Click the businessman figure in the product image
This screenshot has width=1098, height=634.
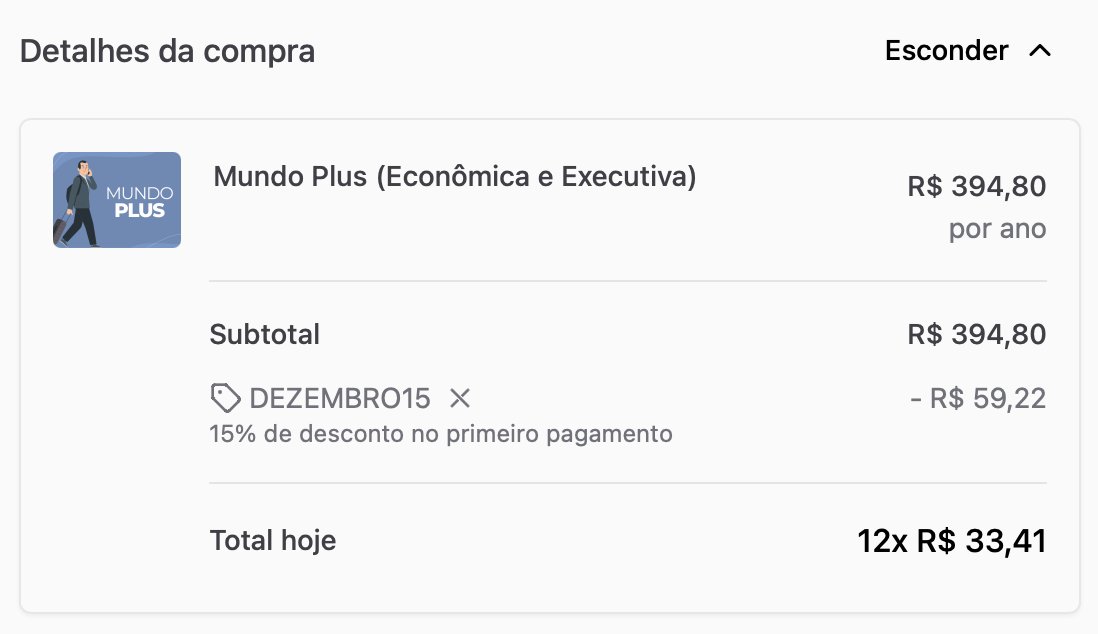(78, 203)
